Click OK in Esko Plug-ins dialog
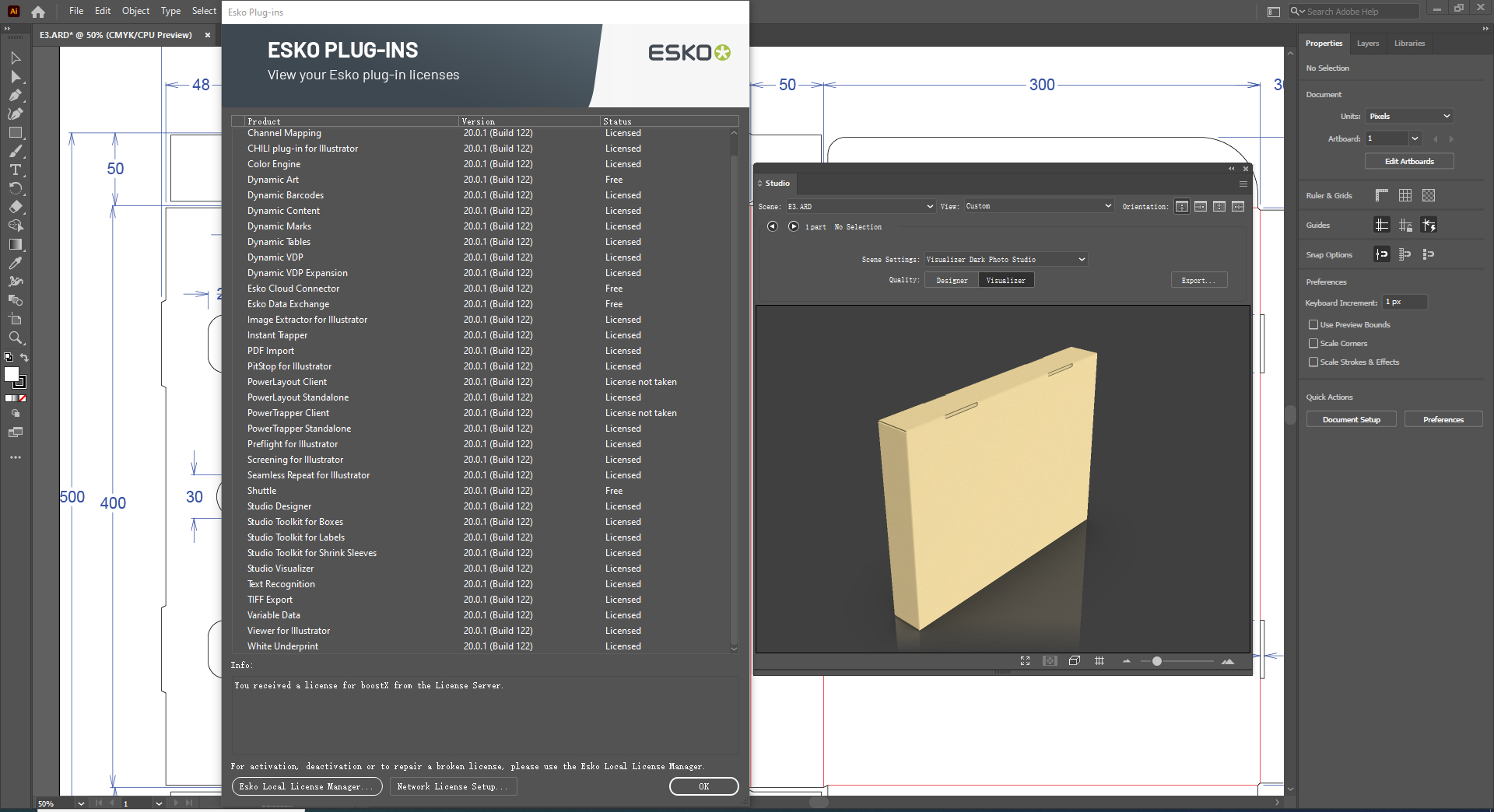Viewport: 1494px width, 812px height. (x=703, y=786)
